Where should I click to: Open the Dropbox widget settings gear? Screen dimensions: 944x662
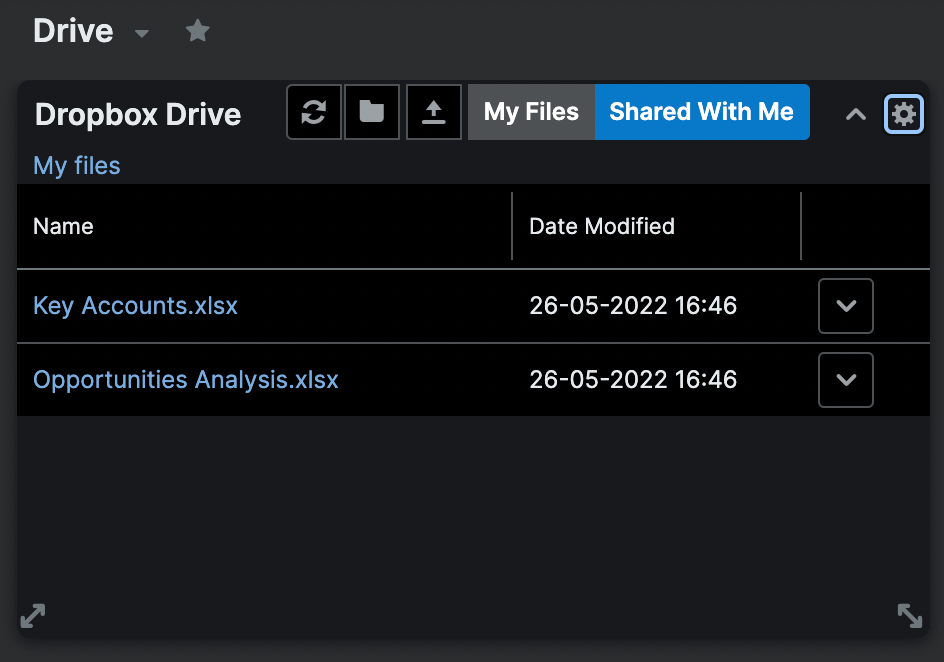pyautogui.click(x=903, y=113)
